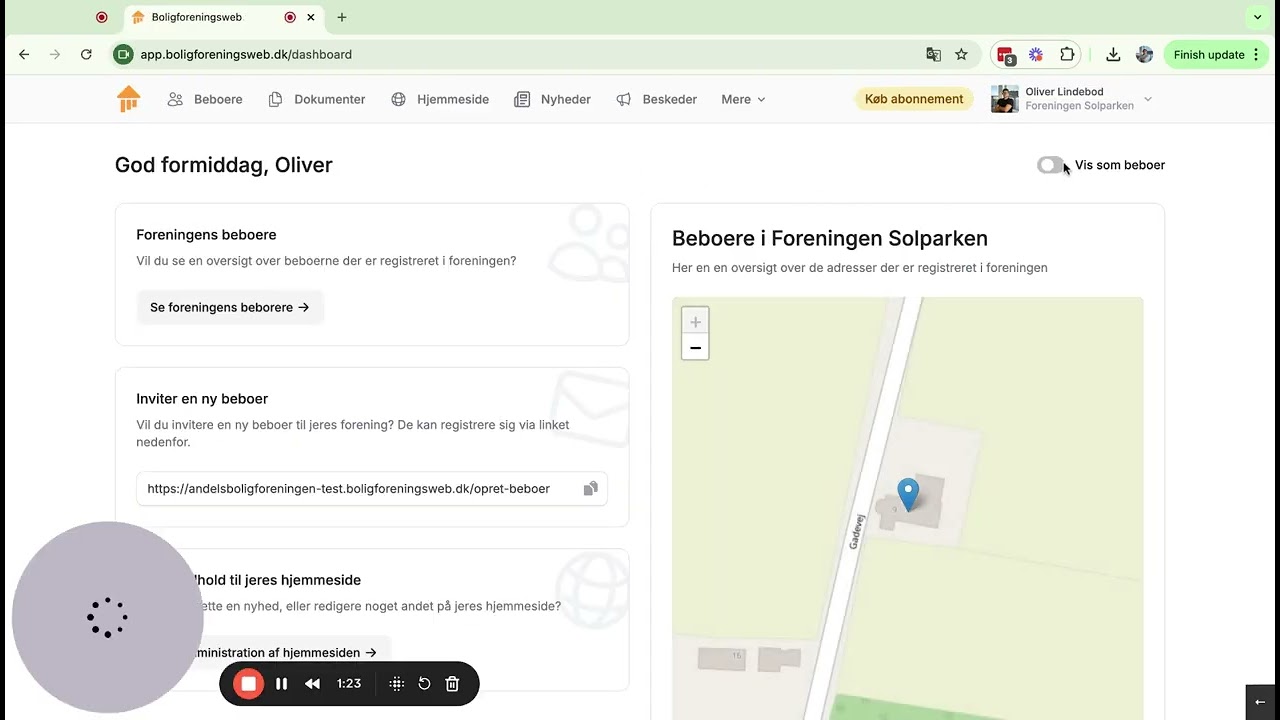Image resolution: width=1280 pixels, height=720 pixels.
Task: Click the Inviter en ny beboer heading
Action: 202,398
